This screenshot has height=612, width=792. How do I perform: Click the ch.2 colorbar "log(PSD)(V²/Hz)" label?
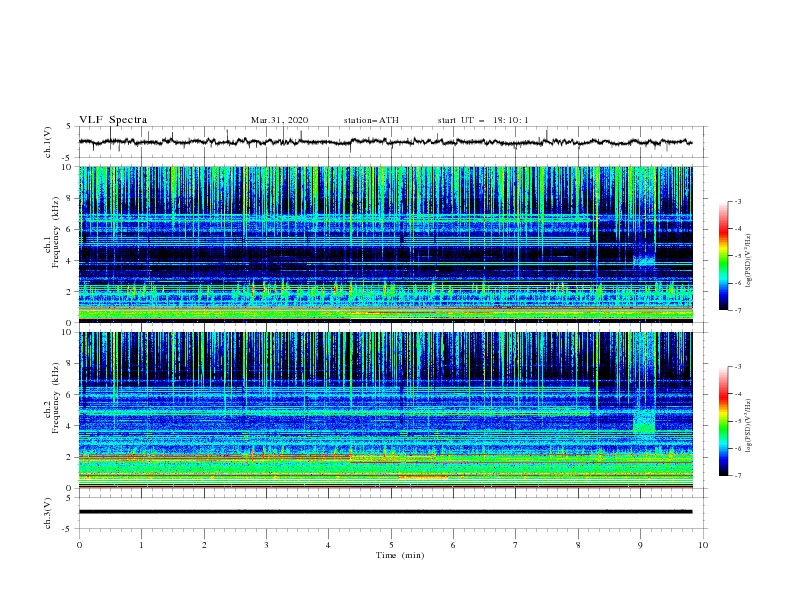pos(749,425)
